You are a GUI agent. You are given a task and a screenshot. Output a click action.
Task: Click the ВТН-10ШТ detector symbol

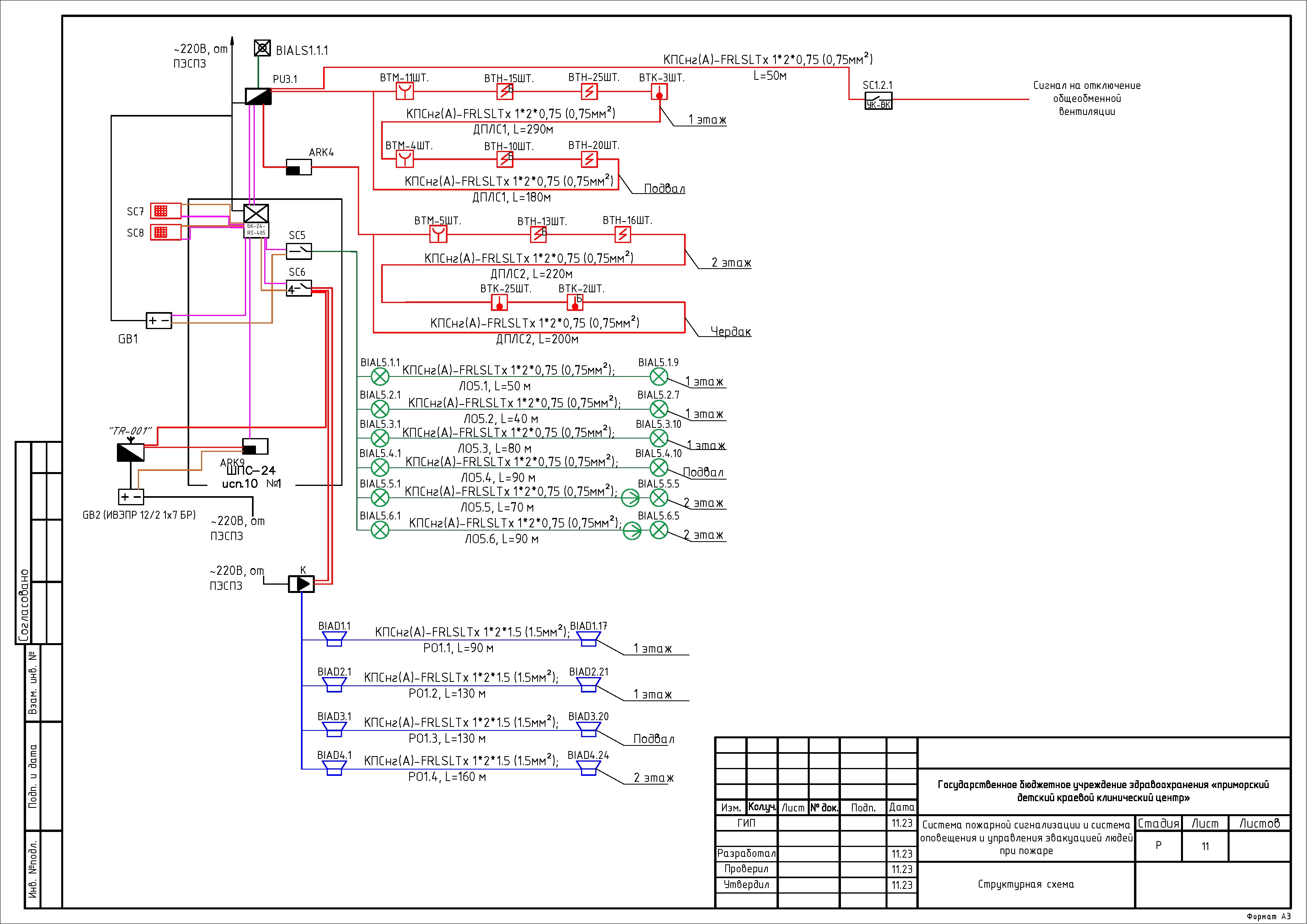505,159
